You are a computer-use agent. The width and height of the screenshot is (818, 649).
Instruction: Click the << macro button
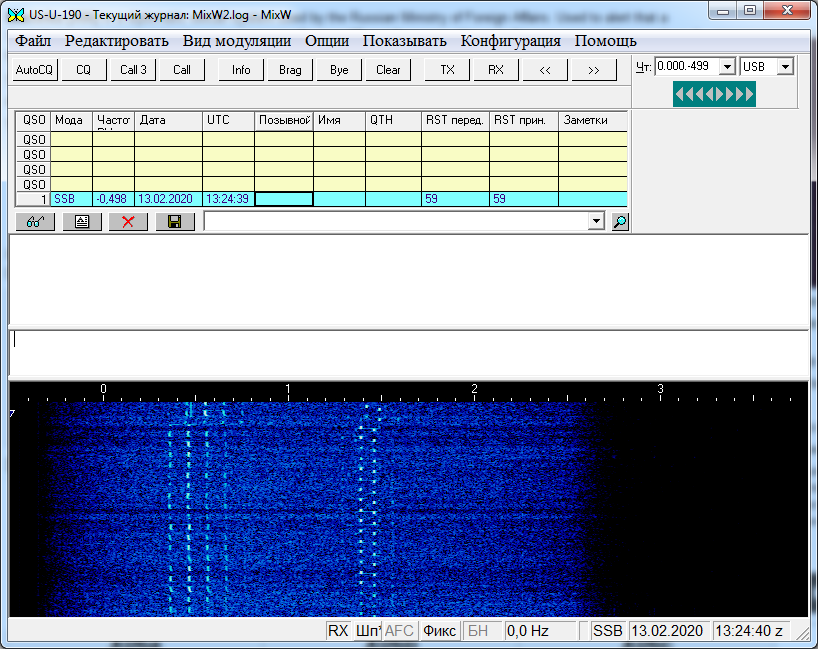[x=545, y=70]
